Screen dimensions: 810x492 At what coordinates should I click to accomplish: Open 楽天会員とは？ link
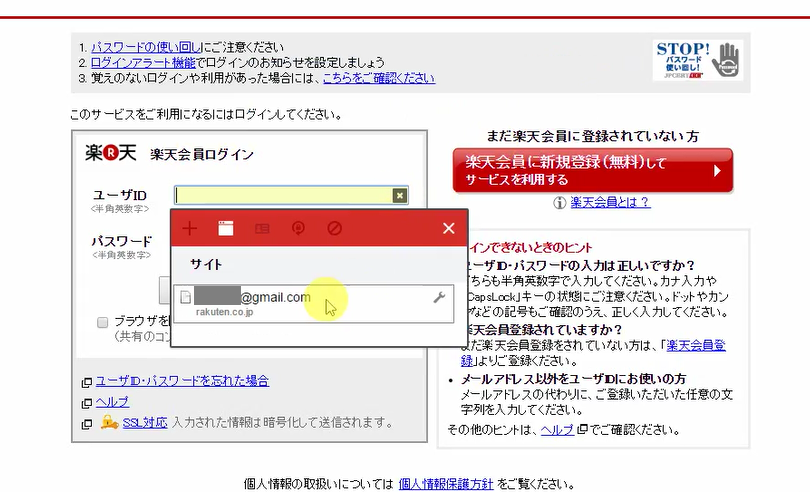pyautogui.click(x=610, y=202)
